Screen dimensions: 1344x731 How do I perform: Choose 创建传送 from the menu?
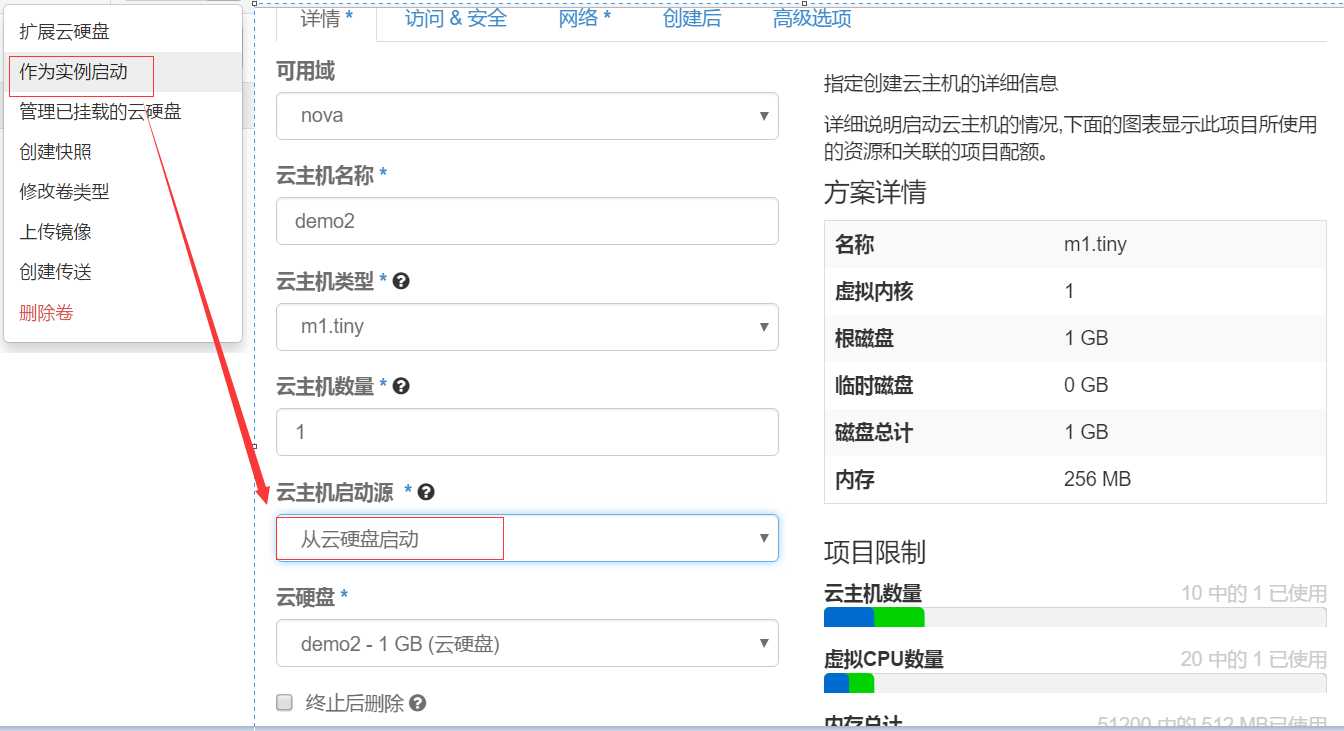(x=123, y=272)
